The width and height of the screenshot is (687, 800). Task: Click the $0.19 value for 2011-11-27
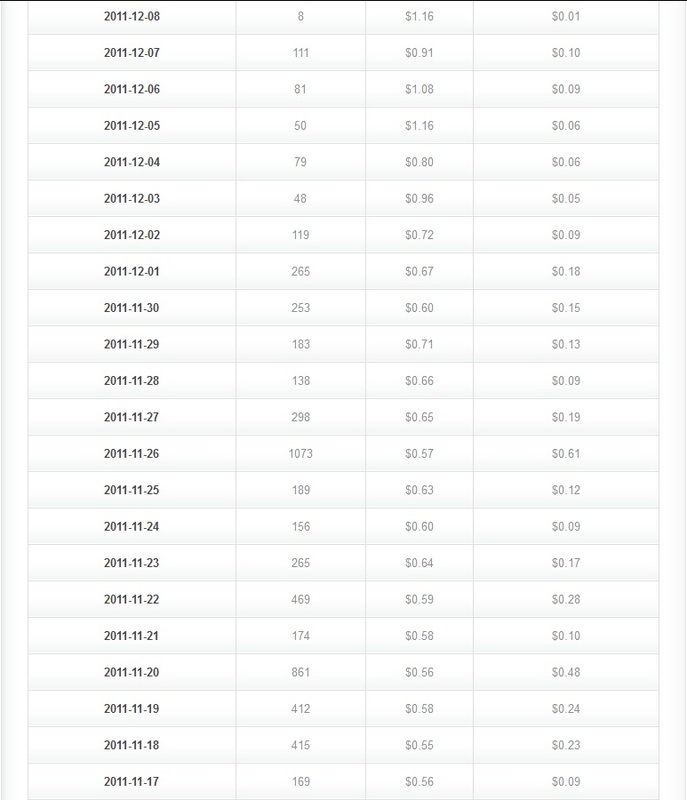(x=566, y=417)
